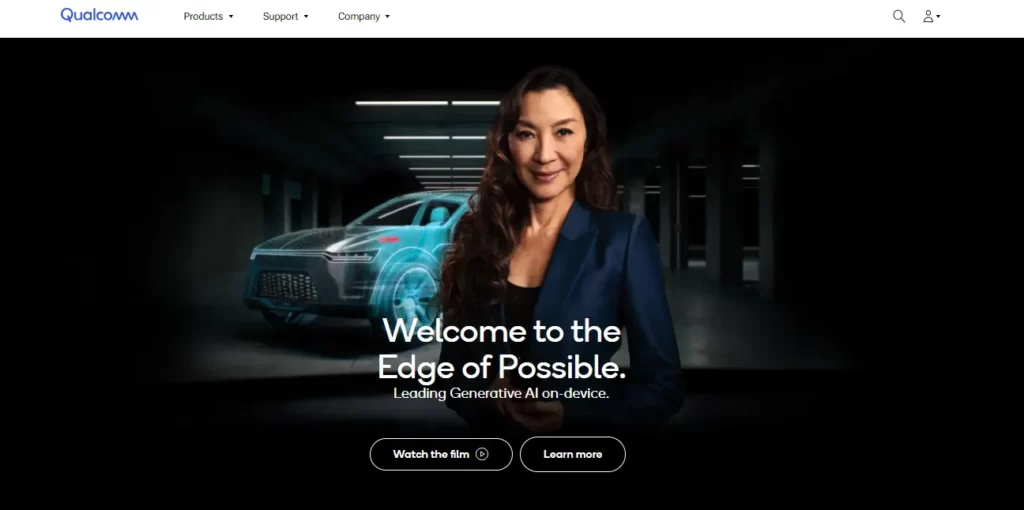1024x510 pixels.
Task: Click the user account icon
Action: click(927, 16)
